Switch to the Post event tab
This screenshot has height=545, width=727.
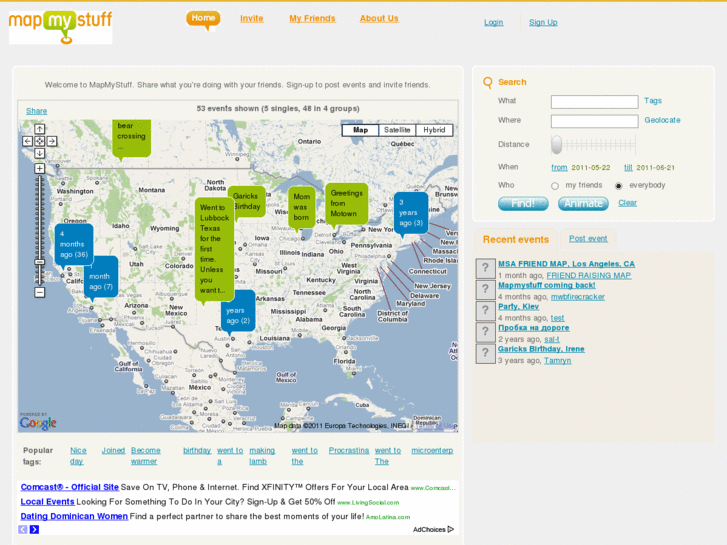coord(588,238)
